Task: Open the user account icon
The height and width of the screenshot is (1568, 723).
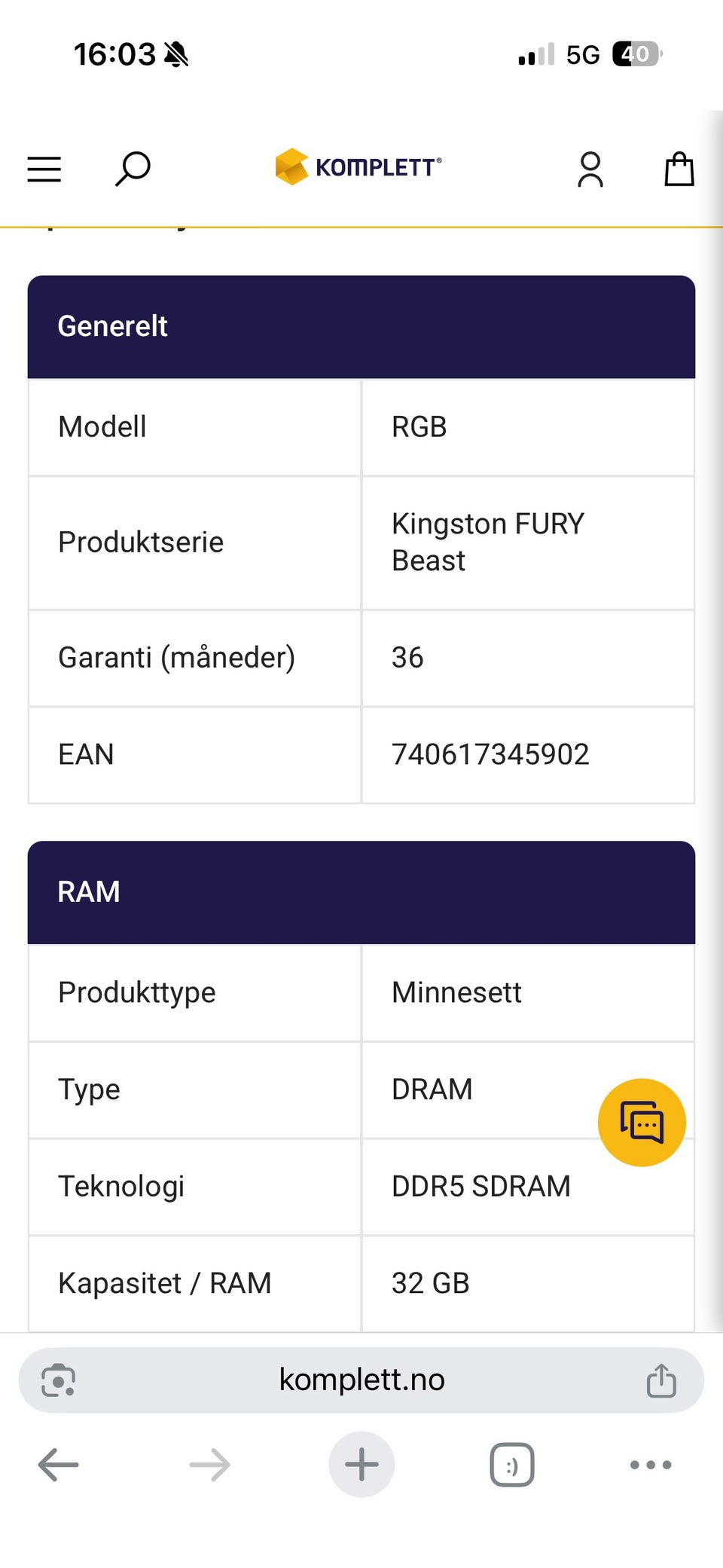Action: (590, 169)
